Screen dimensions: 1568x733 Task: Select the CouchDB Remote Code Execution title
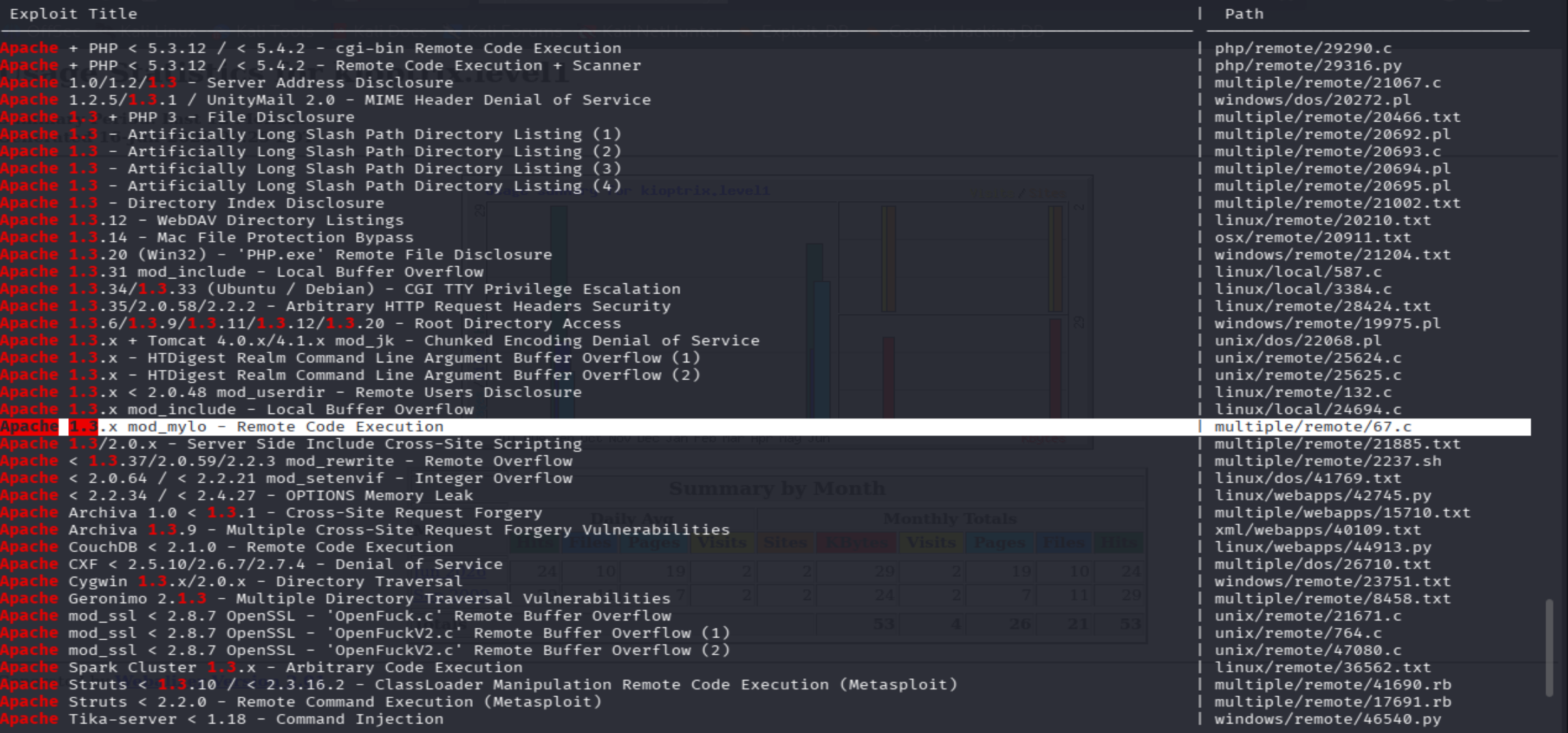[227, 547]
